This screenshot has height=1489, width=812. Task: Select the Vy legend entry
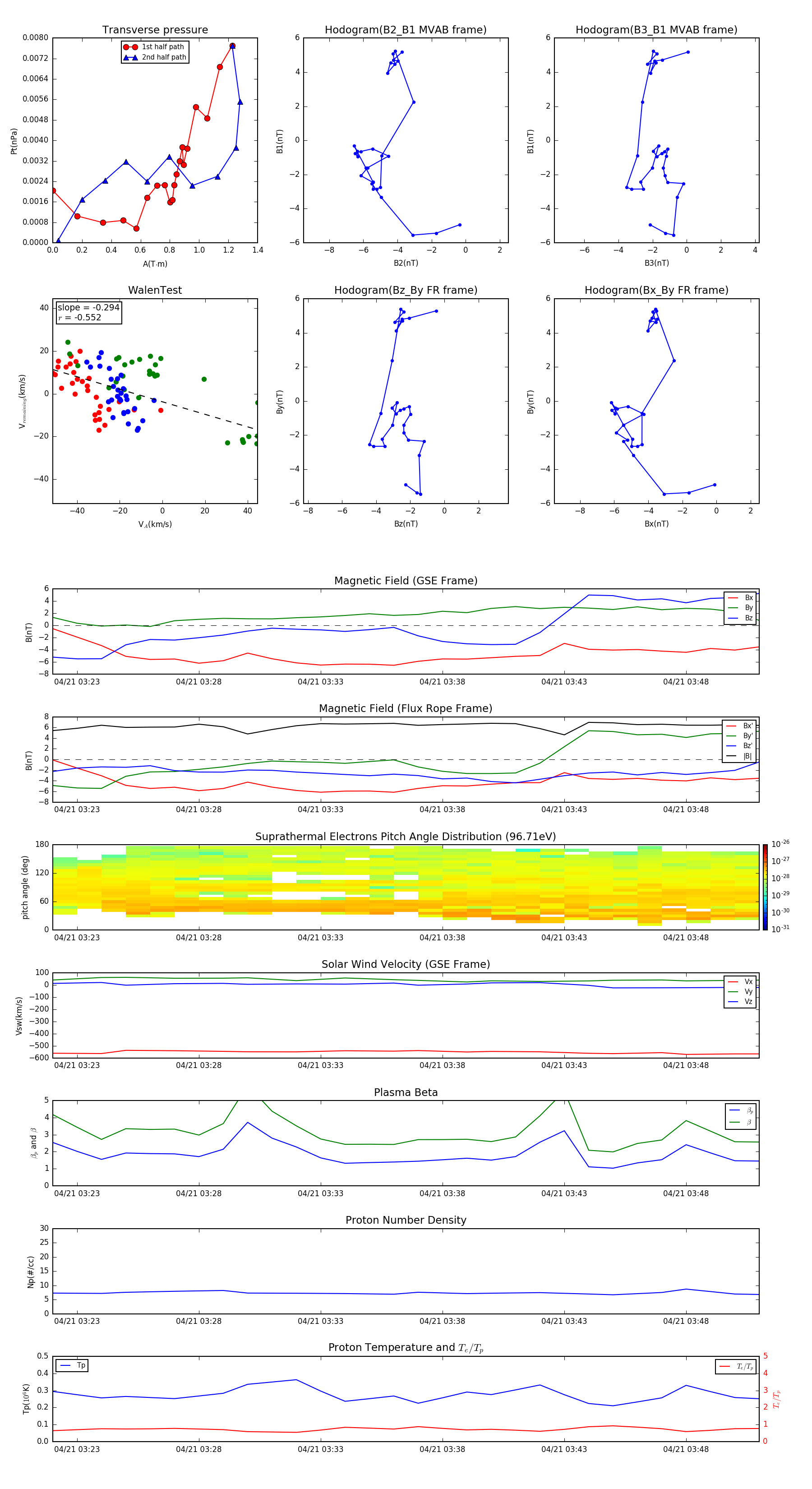740,991
